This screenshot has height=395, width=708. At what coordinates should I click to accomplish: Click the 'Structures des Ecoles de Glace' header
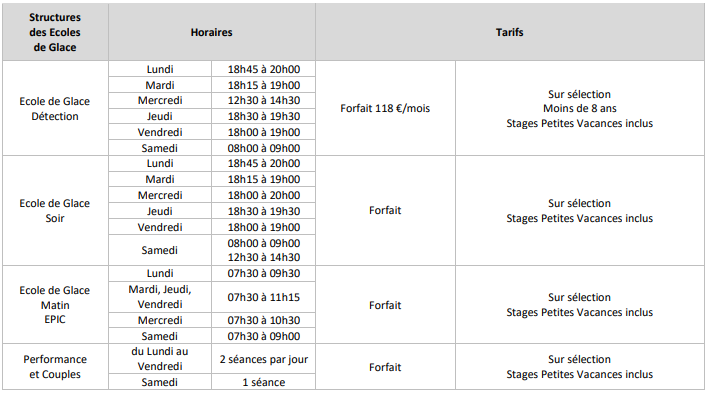point(55,32)
